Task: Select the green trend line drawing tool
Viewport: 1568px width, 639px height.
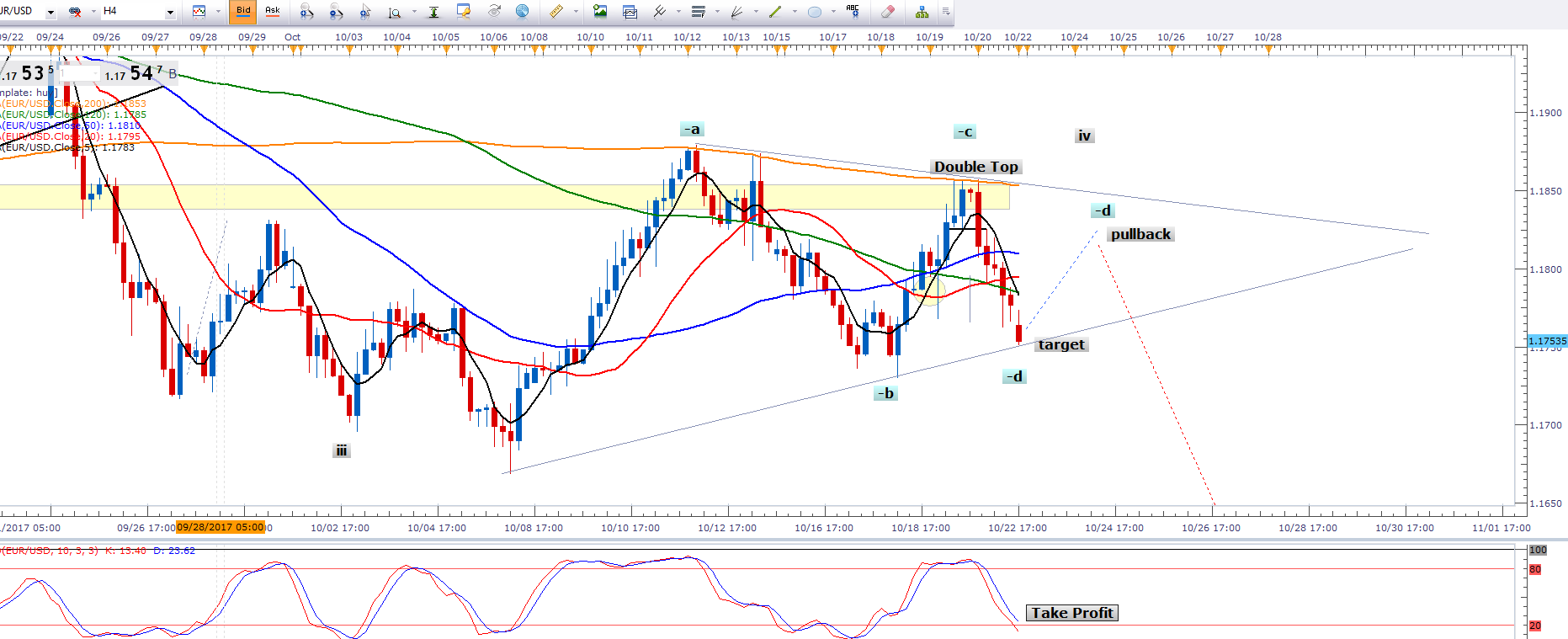Action: click(775, 12)
